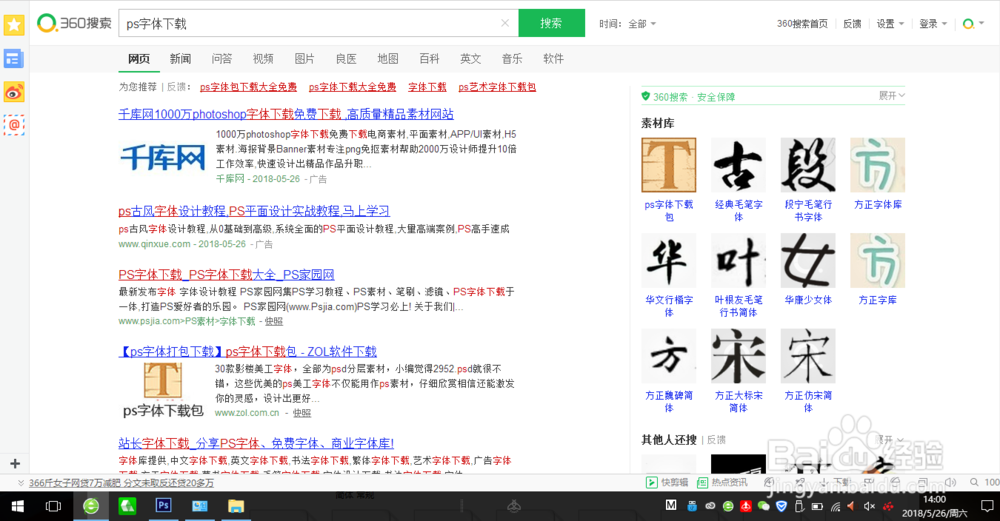Click the blue shield security tray icon
This screenshot has height=521, width=1000.
coord(781,506)
